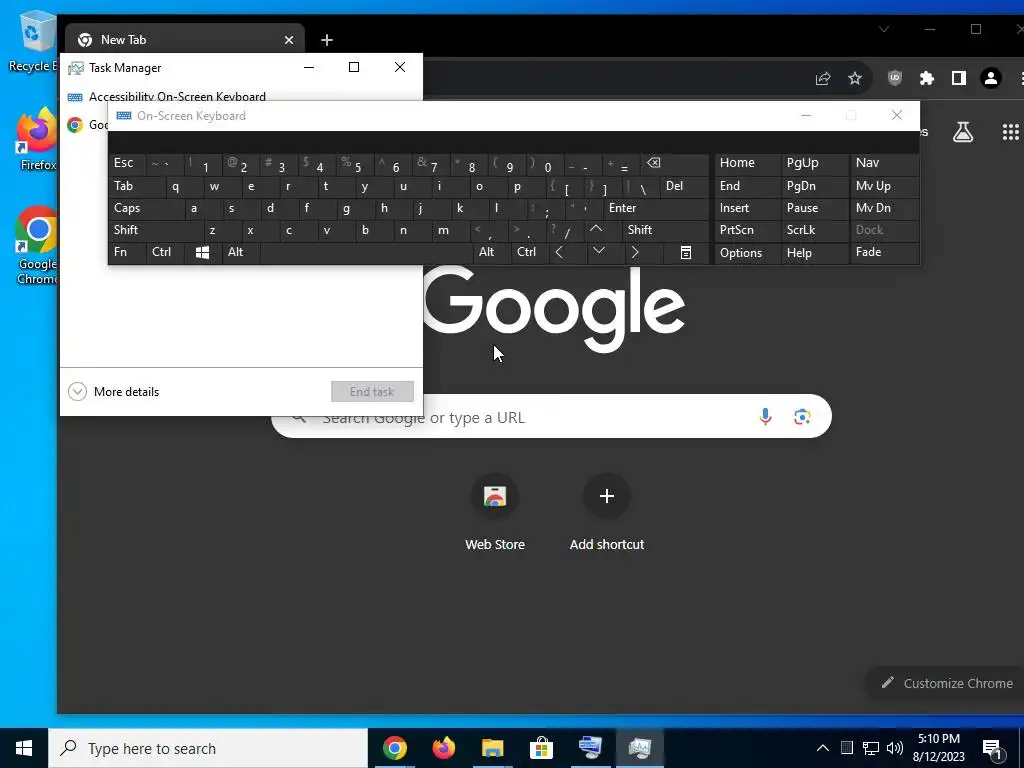Click the PgDn key on On-Screen Keyboard
The image size is (1024, 768).
(814, 186)
